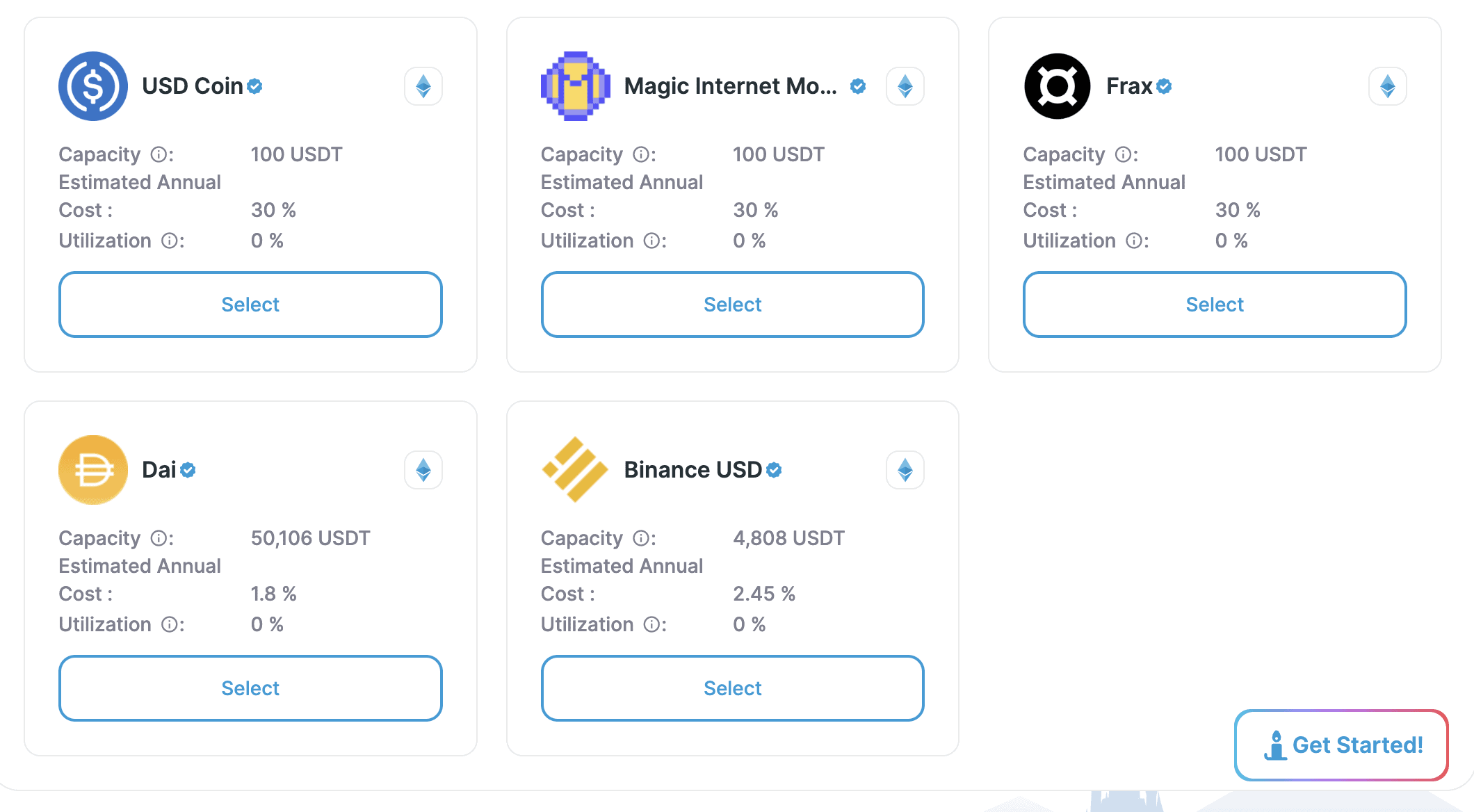Click the Frax logo icon
Image resolution: width=1474 pixels, height=812 pixels.
click(x=1057, y=86)
